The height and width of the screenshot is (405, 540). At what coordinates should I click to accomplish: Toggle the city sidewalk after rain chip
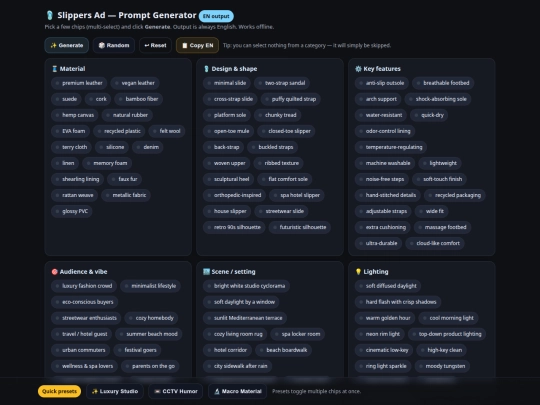coord(237,366)
